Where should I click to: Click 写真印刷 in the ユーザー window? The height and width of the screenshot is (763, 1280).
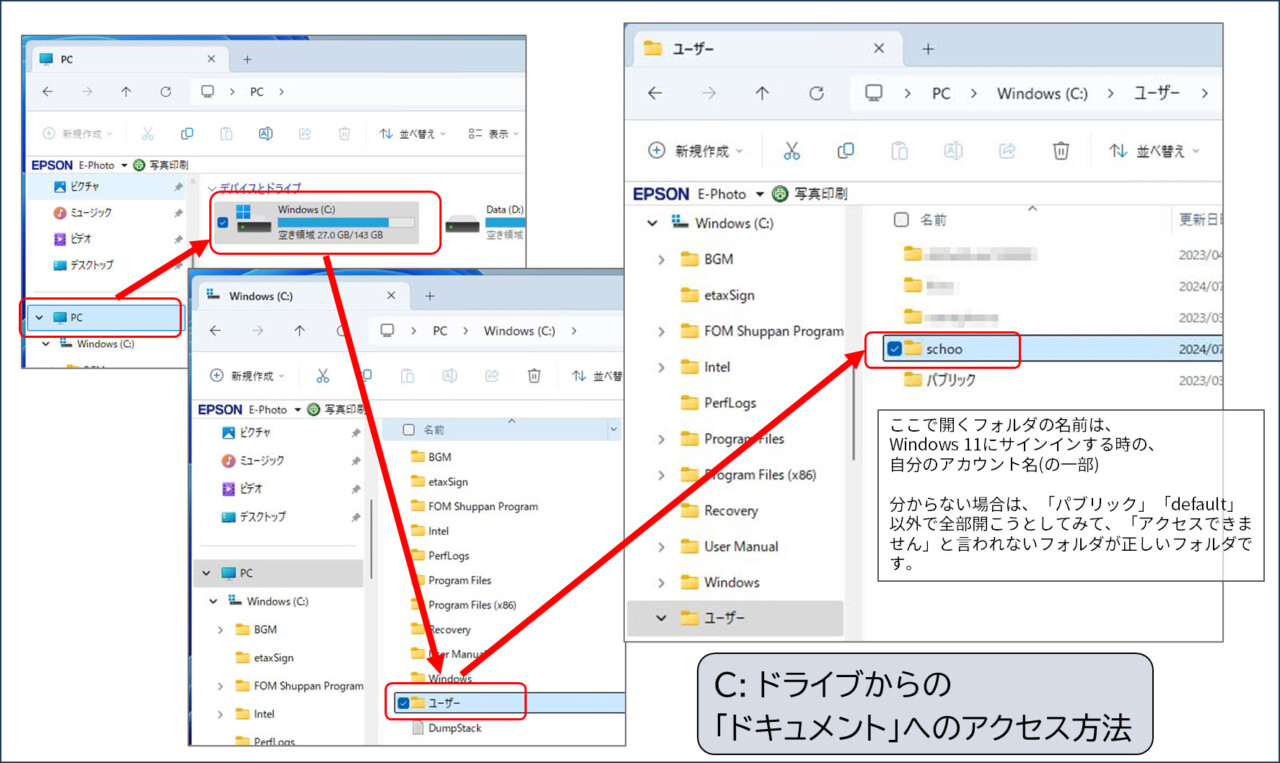tap(810, 194)
